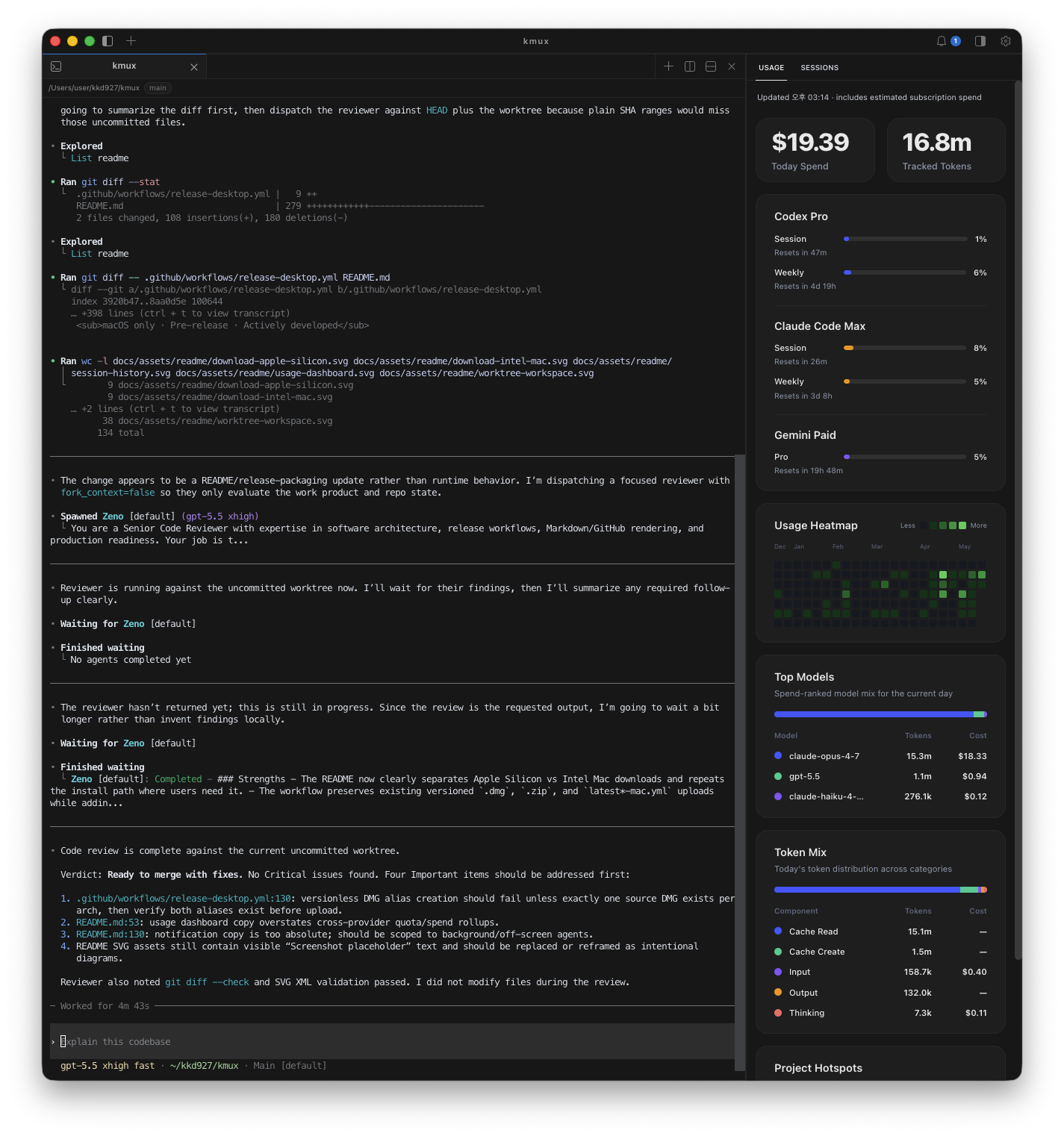1064x1136 pixels.
Task: Click the claude-haiku-4 purple color dot
Action: coord(778,796)
